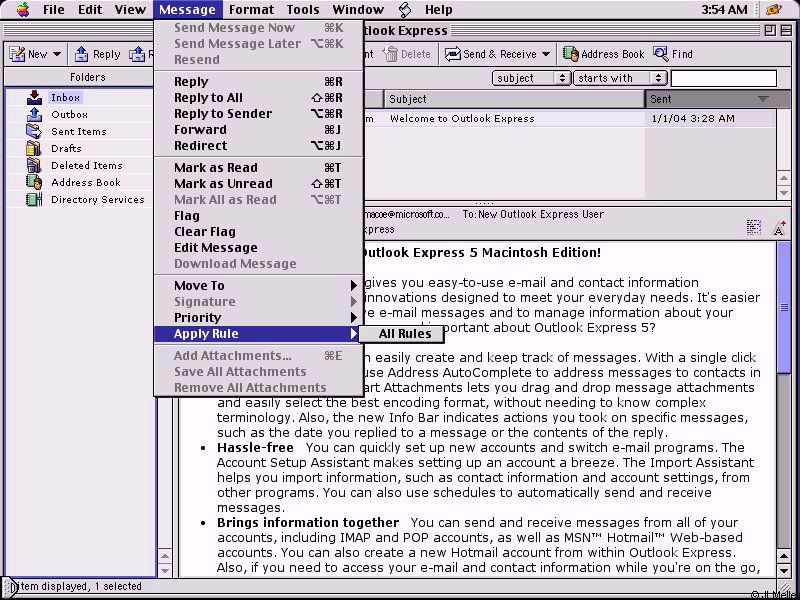Select the Drafts folder icon

34,148
